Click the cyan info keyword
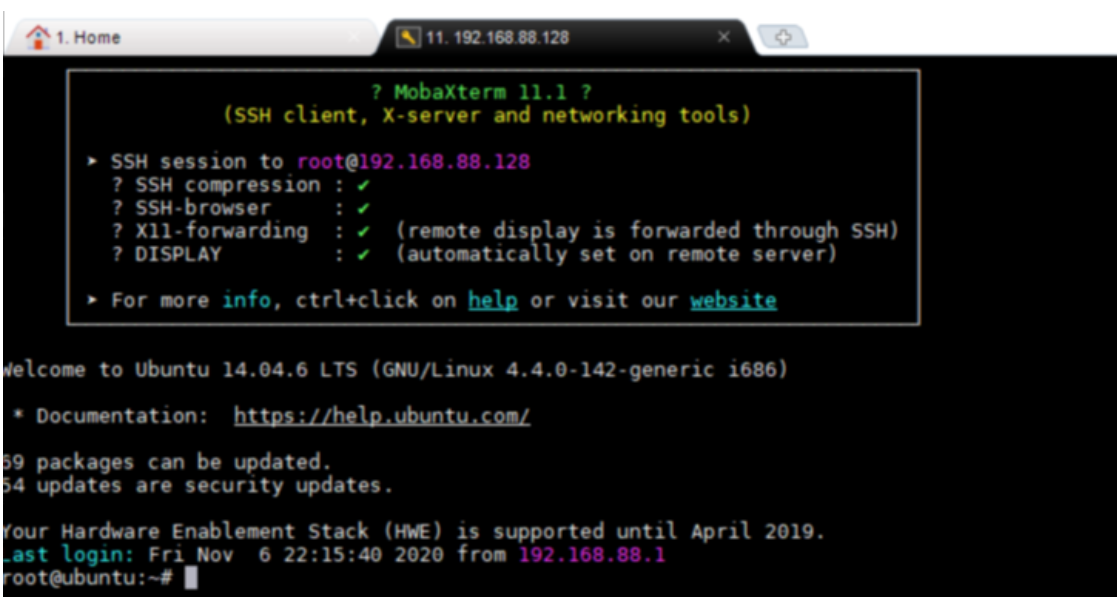 [246, 300]
